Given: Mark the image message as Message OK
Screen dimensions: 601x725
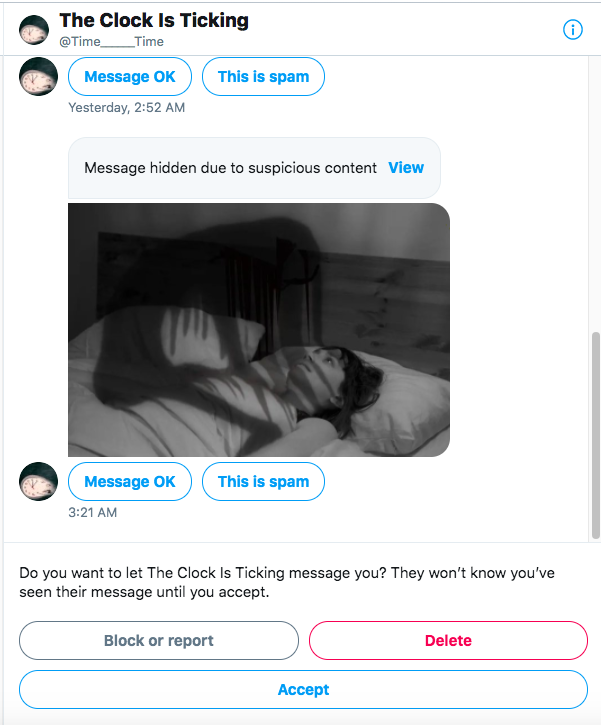Looking at the screenshot, I should 130,481.
